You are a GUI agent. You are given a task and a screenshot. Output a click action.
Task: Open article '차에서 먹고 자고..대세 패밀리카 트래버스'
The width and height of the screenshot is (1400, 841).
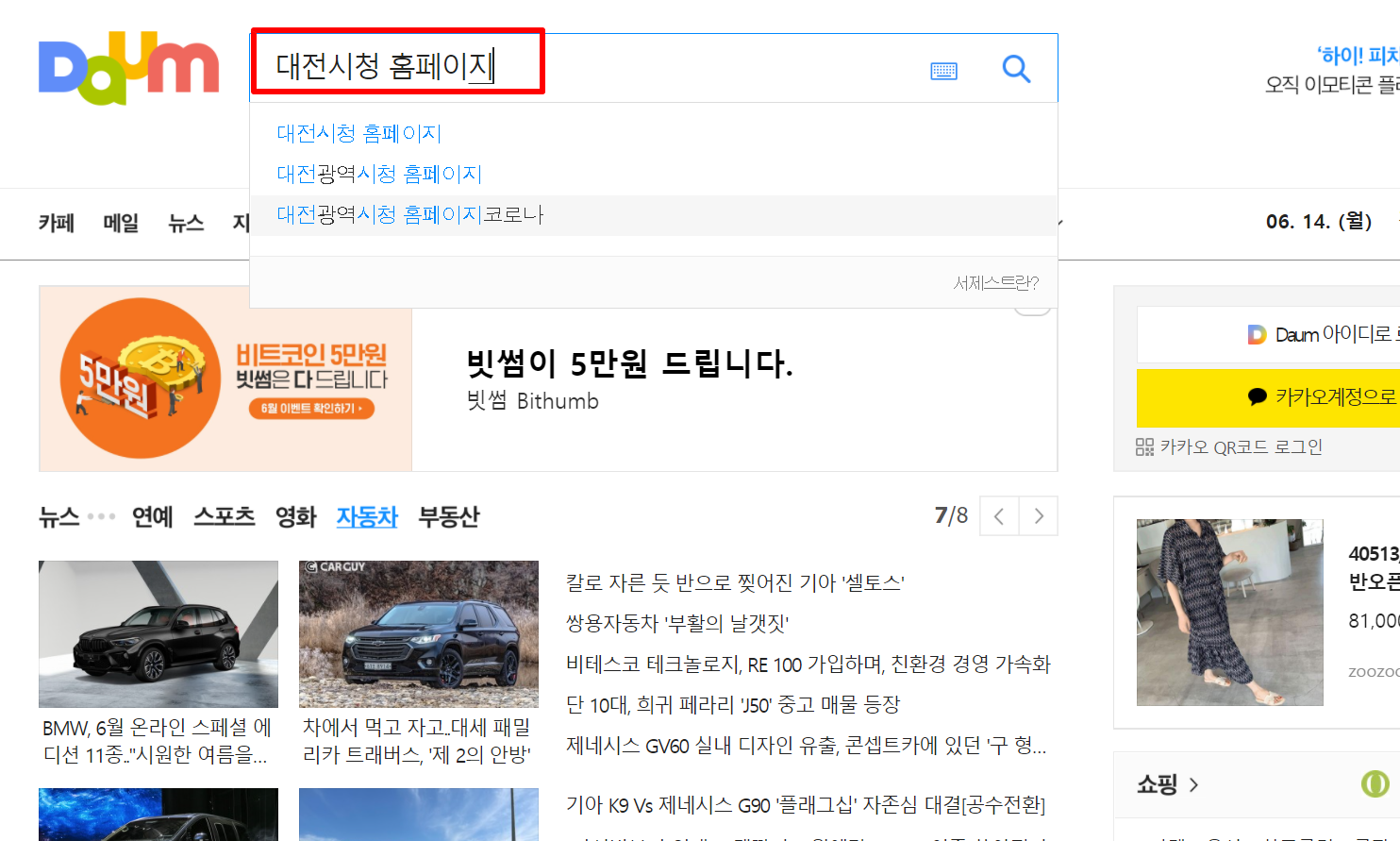417,741
